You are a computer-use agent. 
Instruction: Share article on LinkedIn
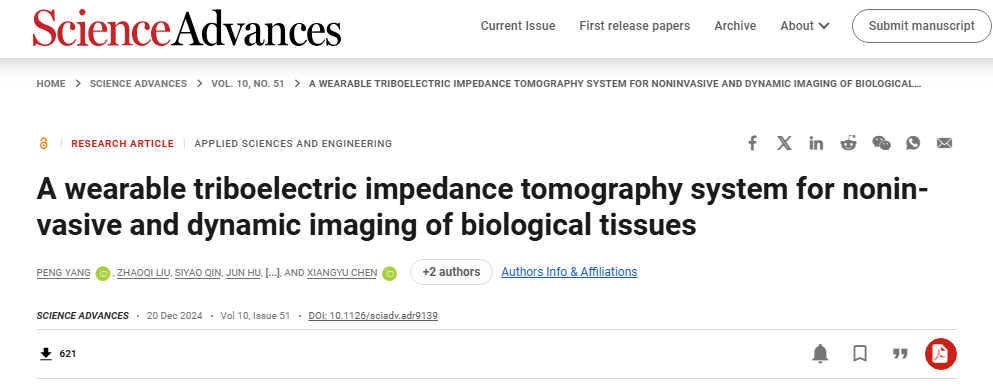[816, 143]
